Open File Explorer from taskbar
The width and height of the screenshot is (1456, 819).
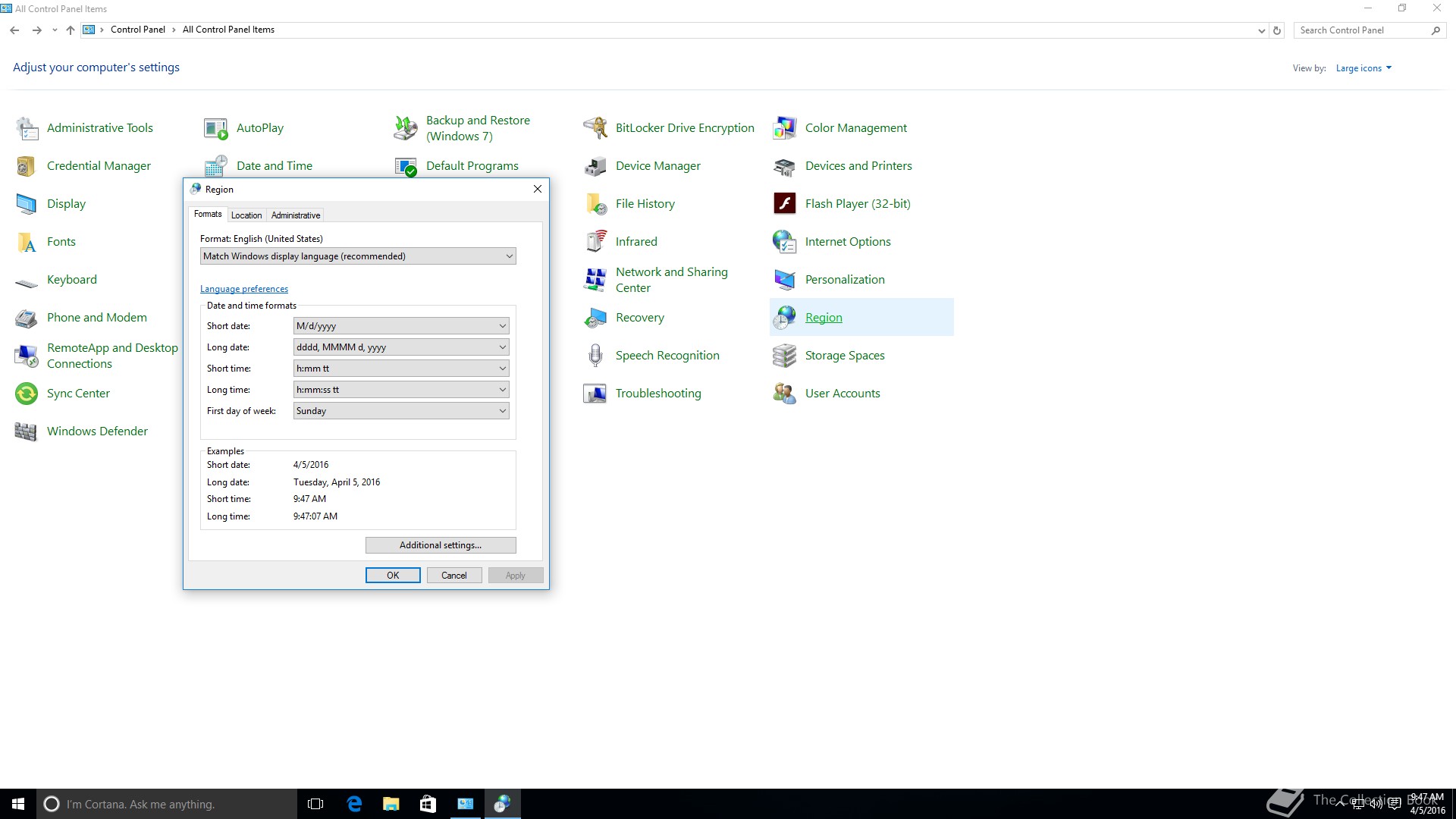(391, 804)
